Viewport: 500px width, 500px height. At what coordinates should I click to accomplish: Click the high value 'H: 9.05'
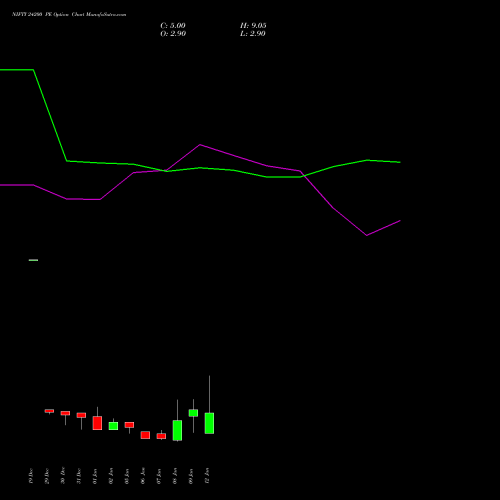tap(253, 26)
